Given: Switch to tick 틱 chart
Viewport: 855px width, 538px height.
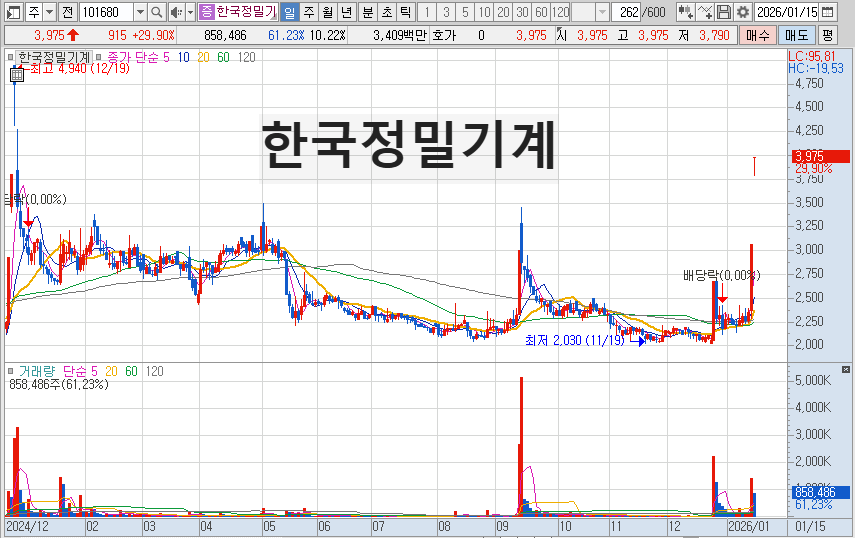Looking at the screenshot, I should 405,11.
